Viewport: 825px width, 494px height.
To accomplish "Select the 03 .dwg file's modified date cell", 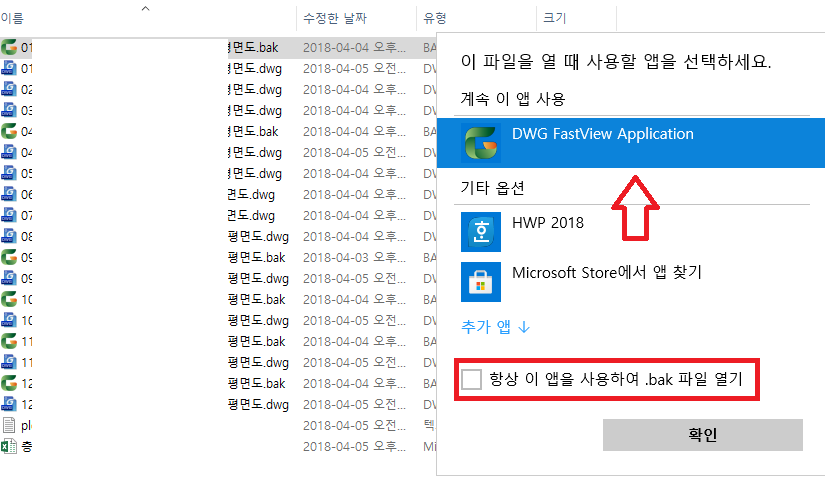I will [x=355, y=110].
